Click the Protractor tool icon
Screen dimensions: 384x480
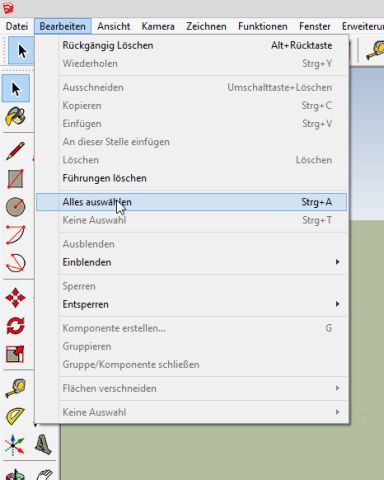point(15,416)
